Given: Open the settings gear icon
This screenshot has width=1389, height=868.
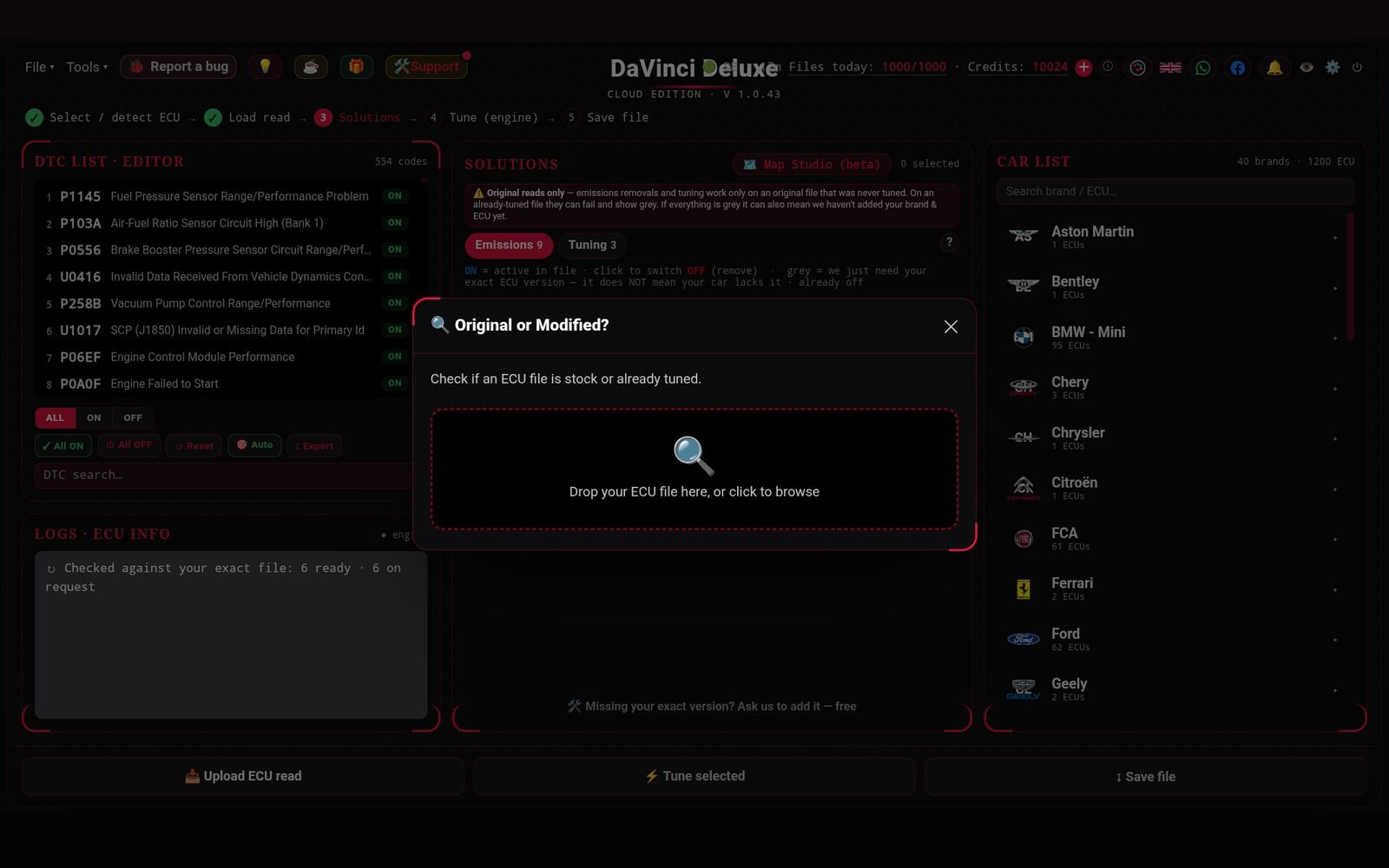Looking at the screenshot, I should 1333,67.
